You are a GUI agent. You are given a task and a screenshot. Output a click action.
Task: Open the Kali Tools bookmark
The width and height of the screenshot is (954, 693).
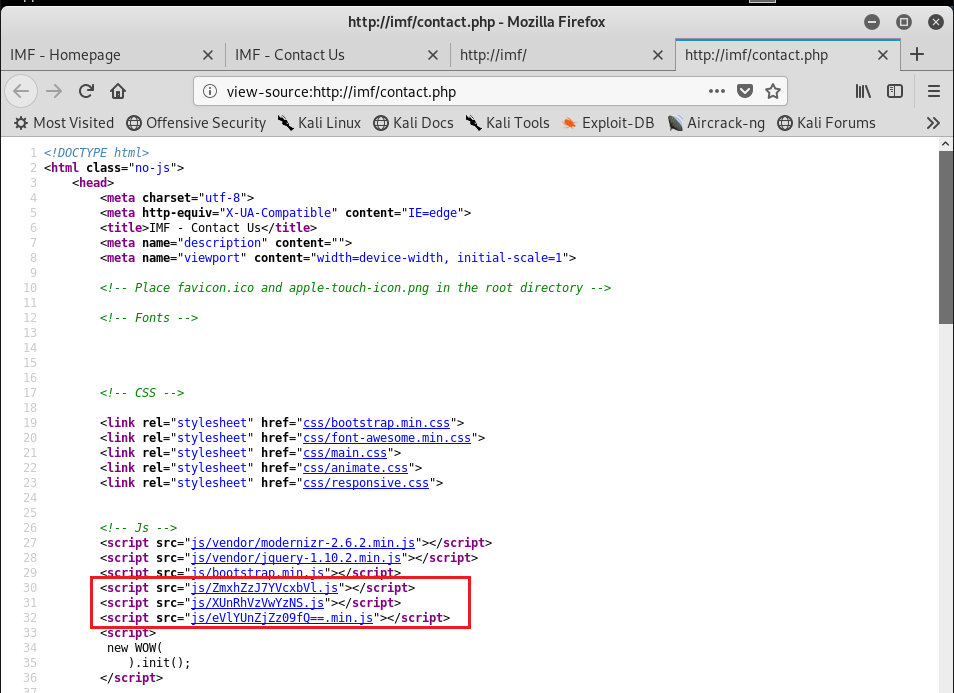[x=507, y=123]
